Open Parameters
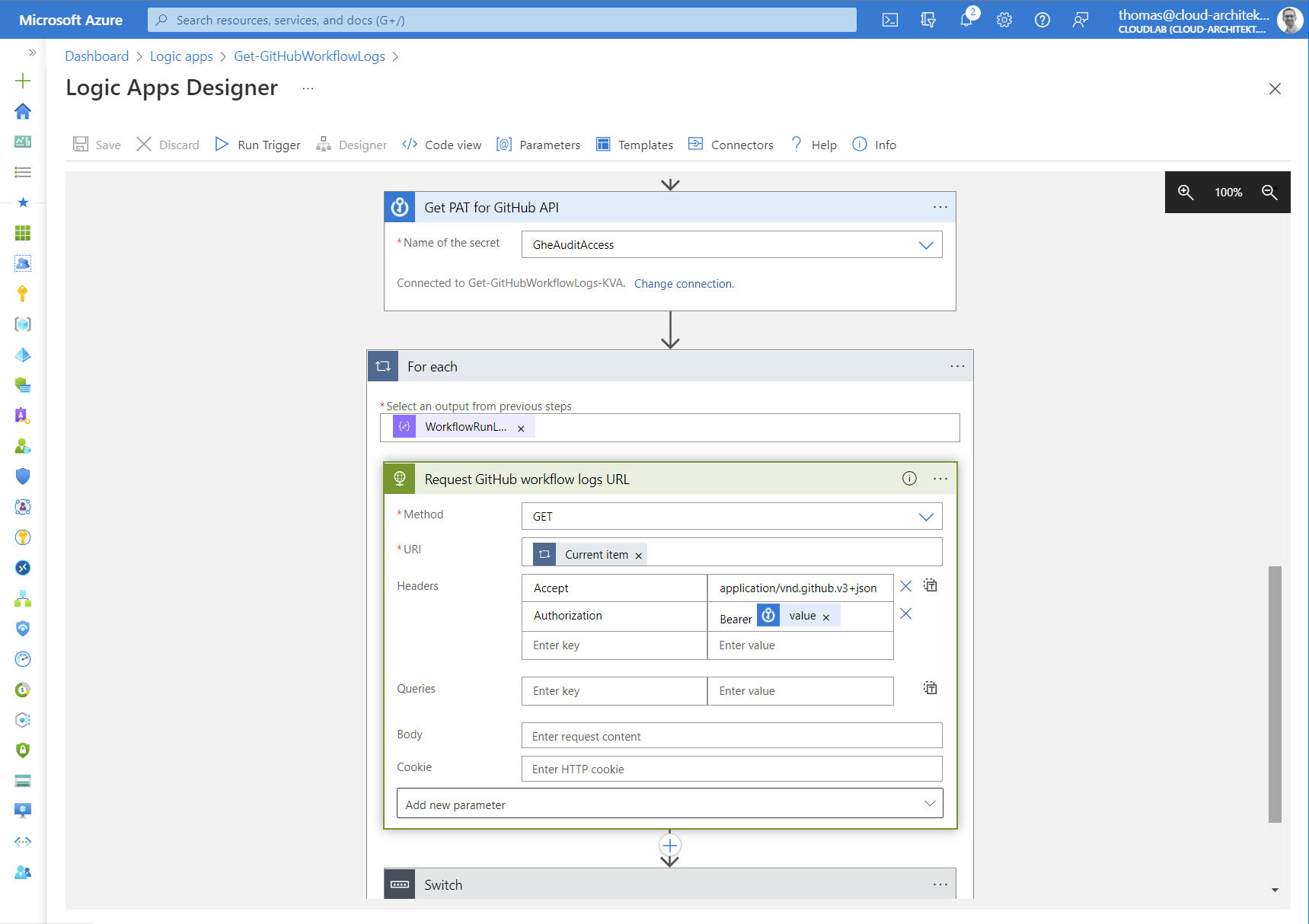Viewport: 1309px width, 924px height. coord(538,145)
